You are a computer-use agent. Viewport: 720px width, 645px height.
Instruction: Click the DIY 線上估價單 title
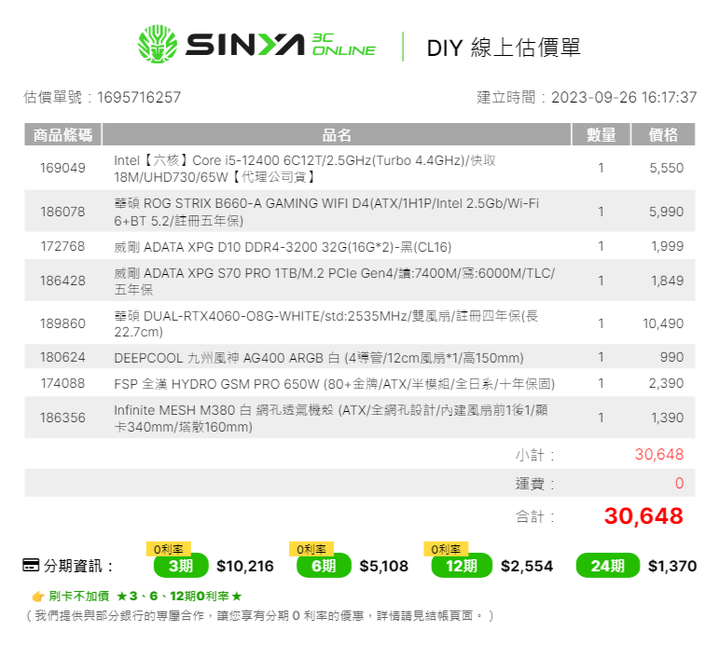(504, 47)
